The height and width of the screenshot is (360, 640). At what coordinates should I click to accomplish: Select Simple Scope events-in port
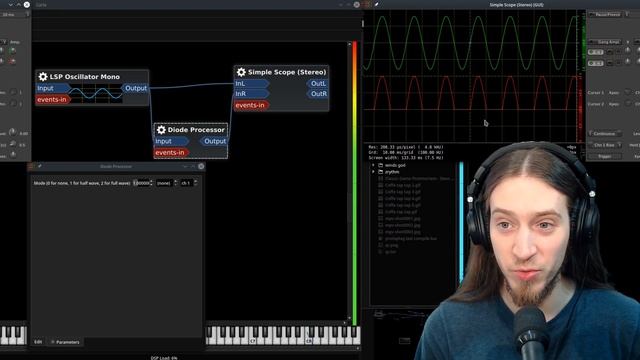(251, 105)
